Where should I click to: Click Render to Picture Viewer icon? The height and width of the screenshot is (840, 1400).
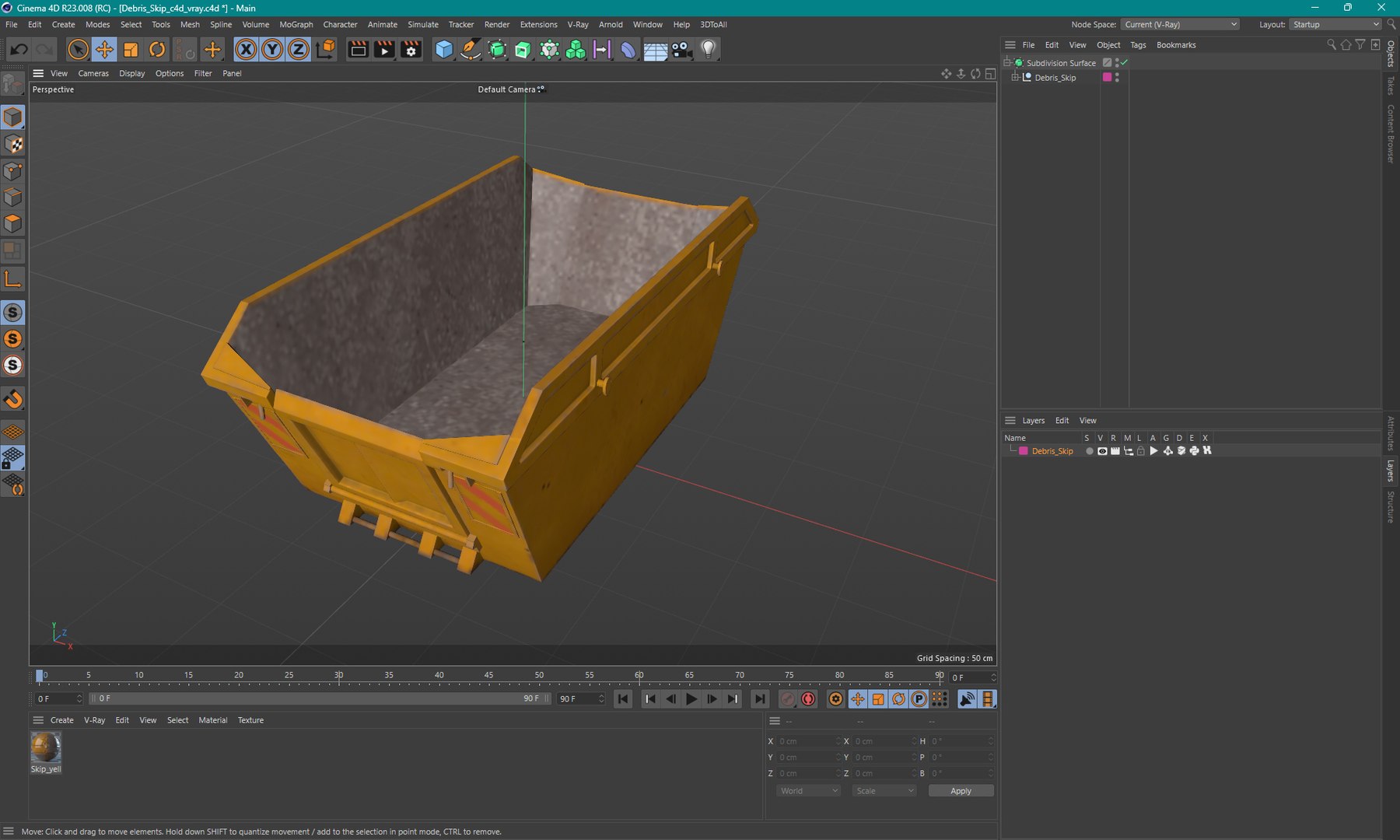tap(384, 50)
